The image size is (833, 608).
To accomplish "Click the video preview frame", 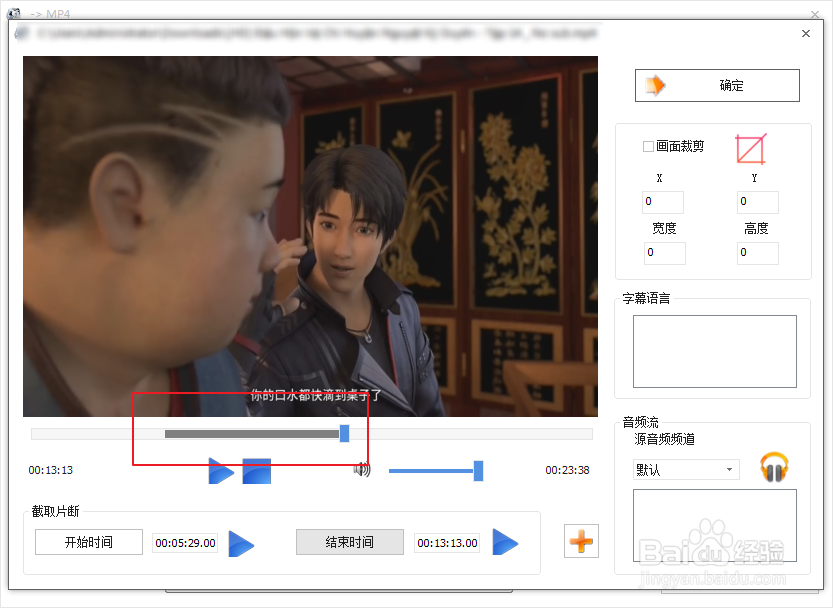I will 310,237.
